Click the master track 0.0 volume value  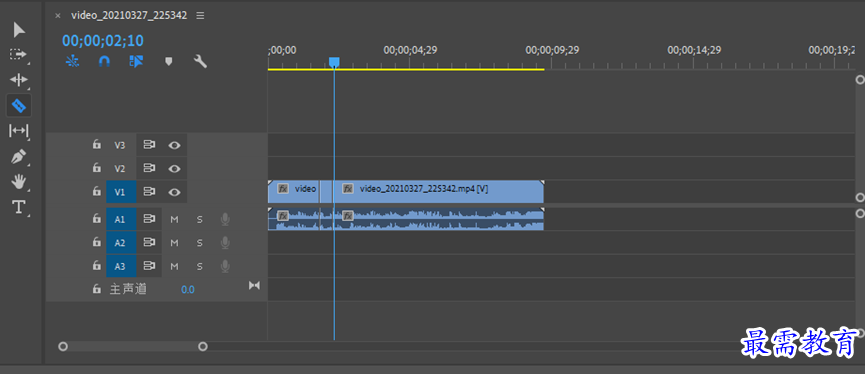click(x=188, y=290)
